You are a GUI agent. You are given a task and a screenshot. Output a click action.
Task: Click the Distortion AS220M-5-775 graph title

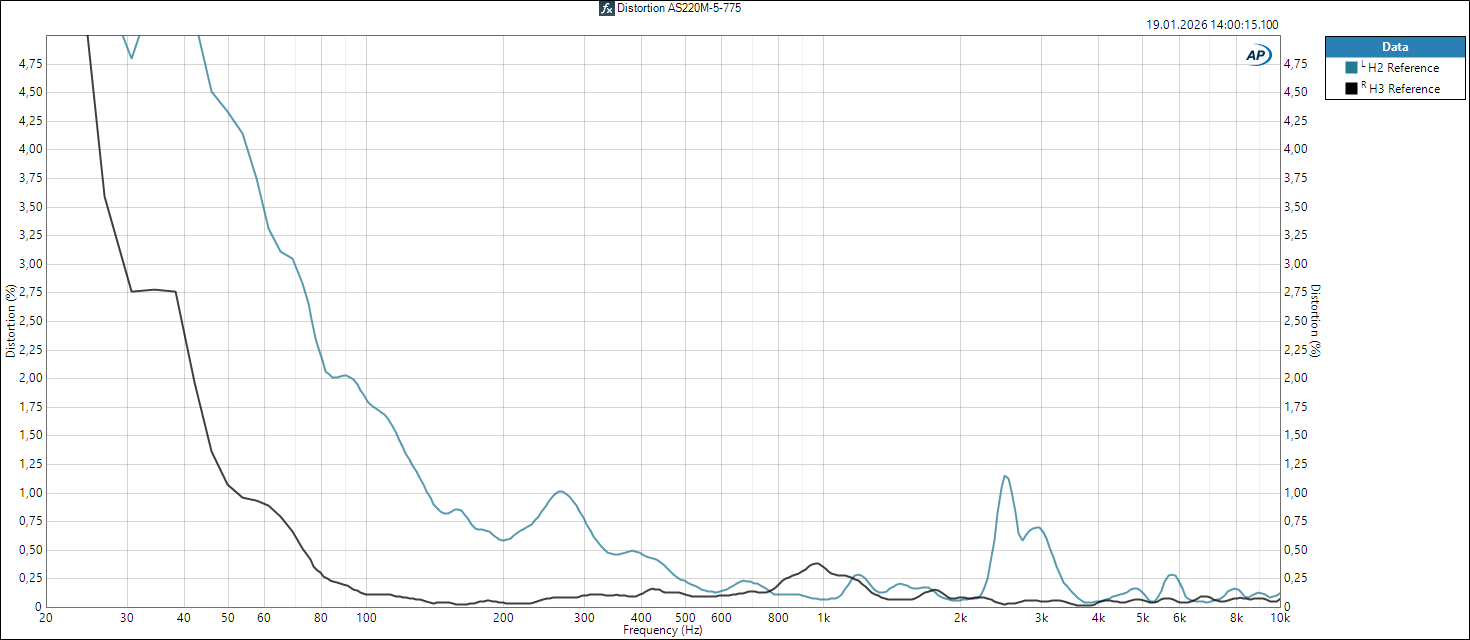679,8
